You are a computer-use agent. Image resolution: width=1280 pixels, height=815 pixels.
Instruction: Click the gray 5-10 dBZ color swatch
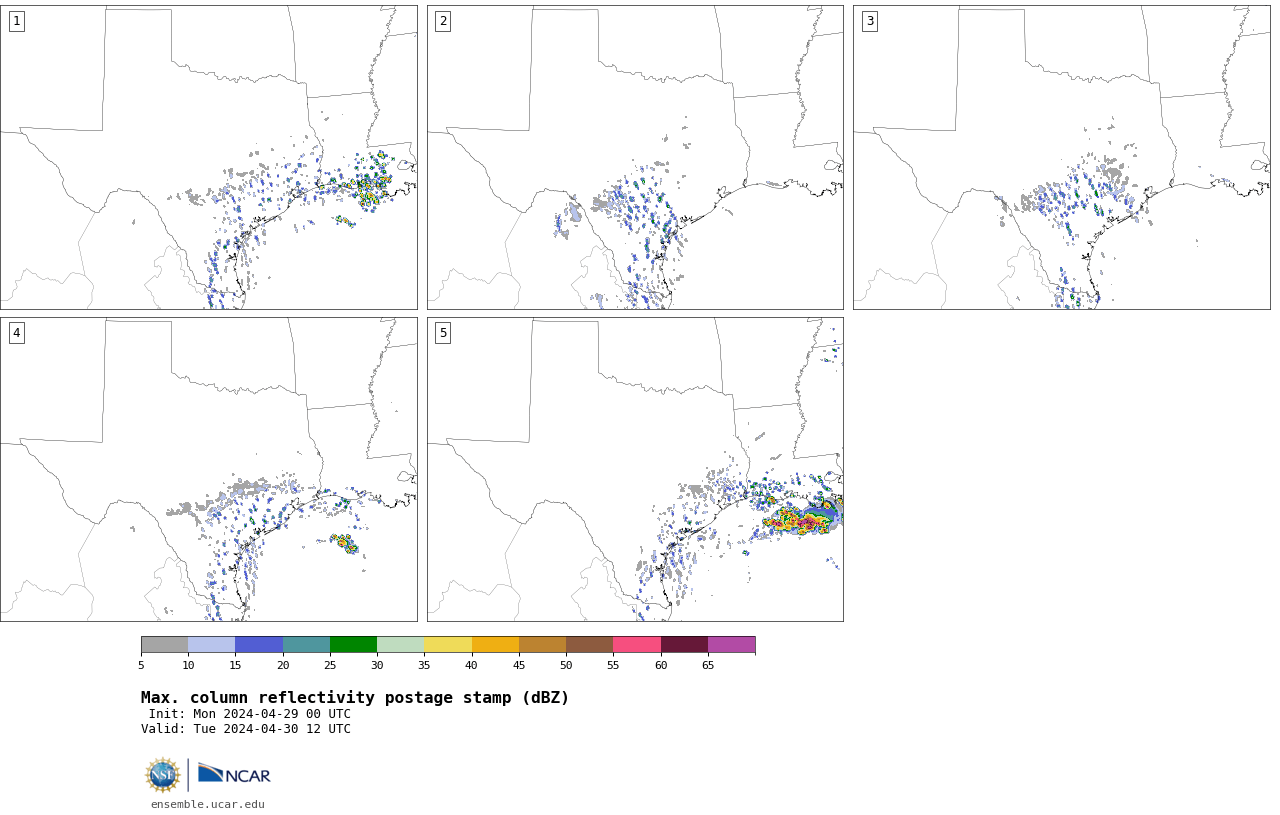pyautogui.click(x=164, y=644)
